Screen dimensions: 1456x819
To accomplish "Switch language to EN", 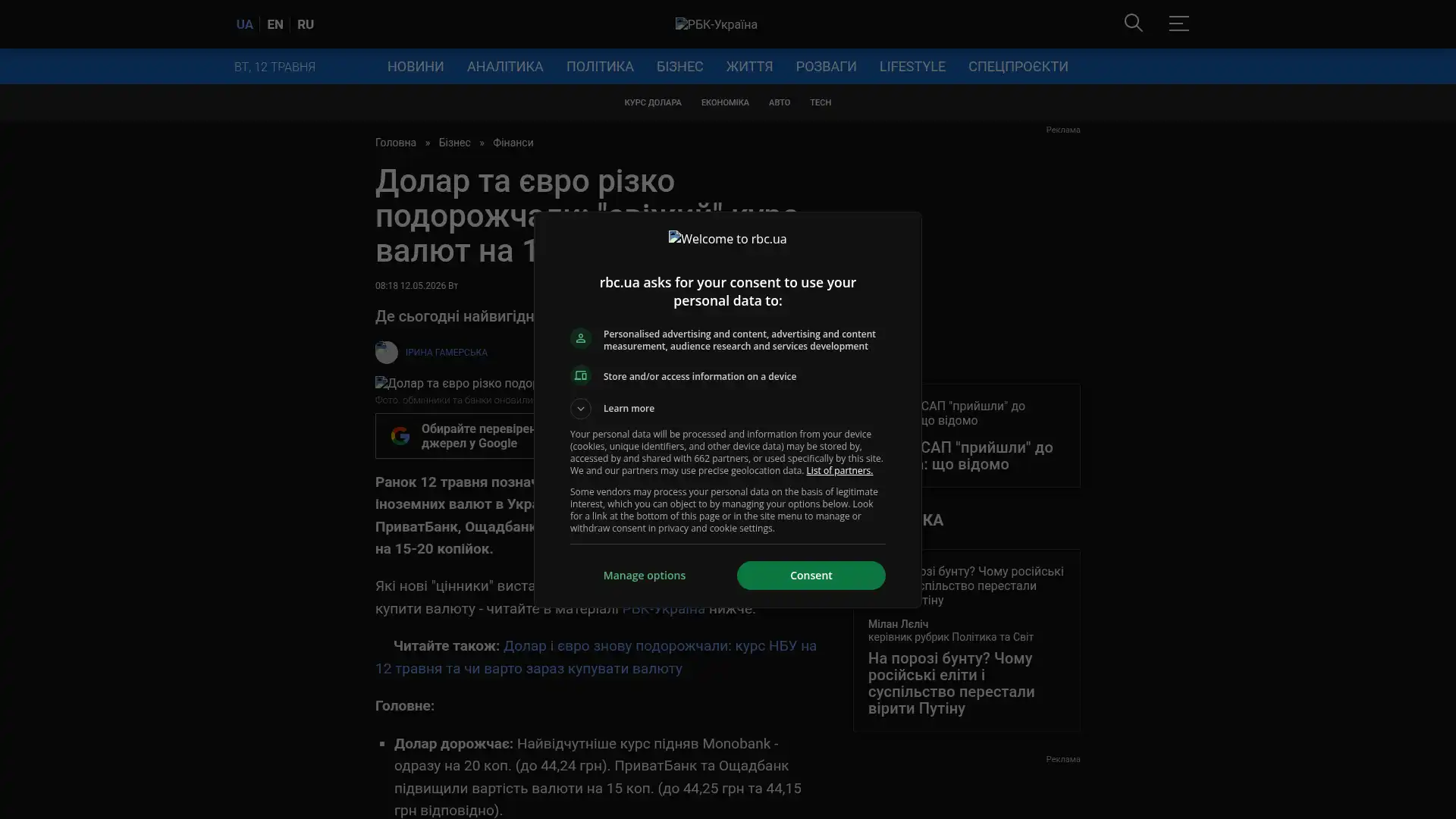I will point(275,24).
